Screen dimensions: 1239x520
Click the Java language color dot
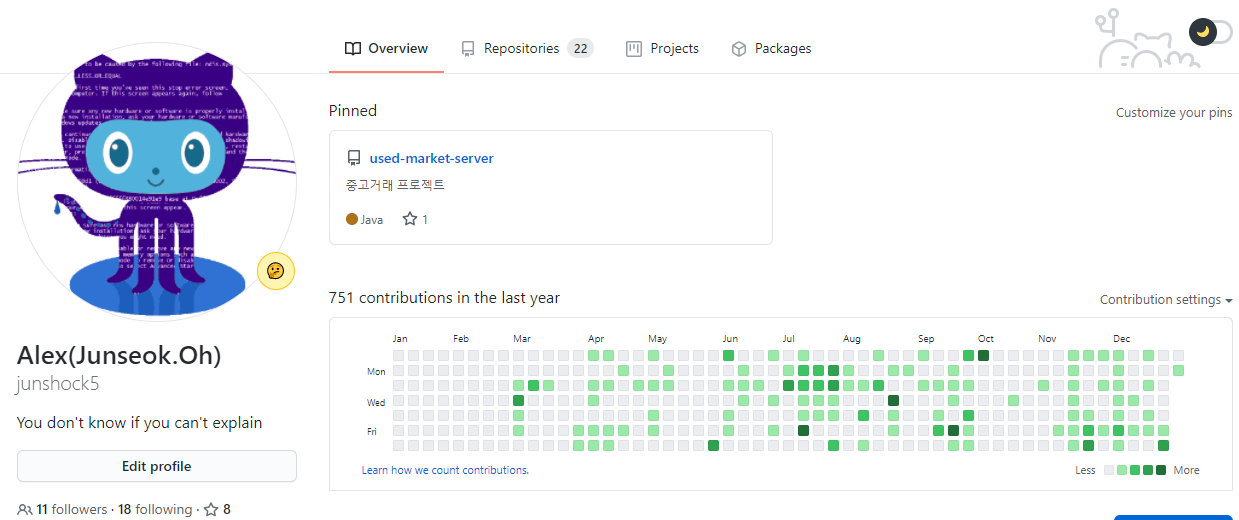pyautogui.click(x=351, y=219)
